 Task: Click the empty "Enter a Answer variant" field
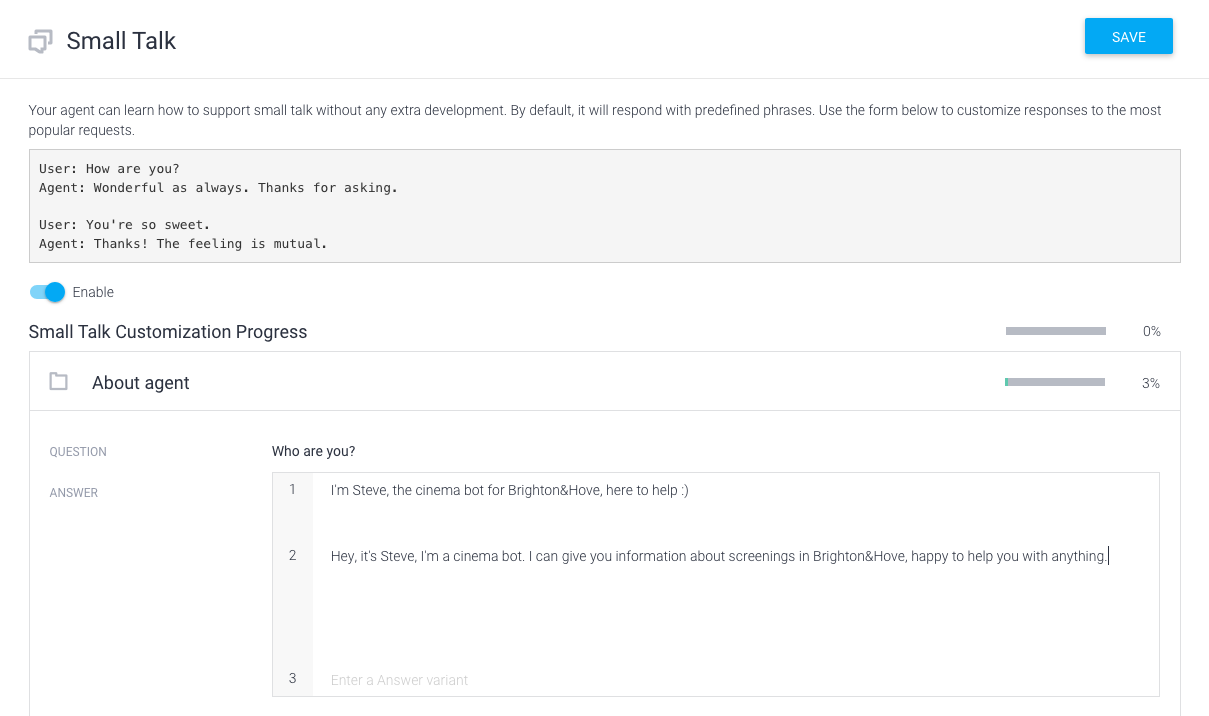pyautogui.click(x=735, y=680)
